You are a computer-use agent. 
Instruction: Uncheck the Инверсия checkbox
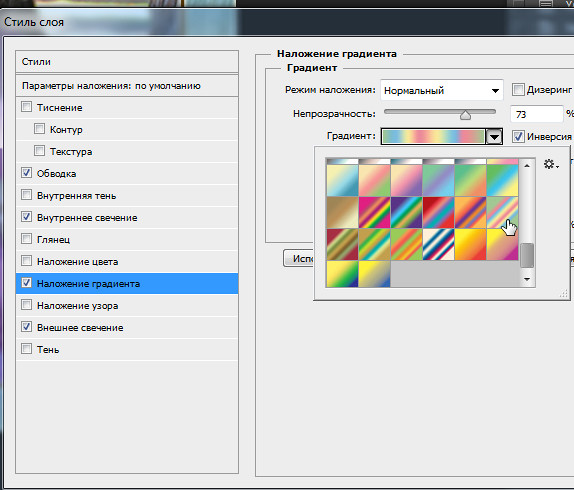coord(518,136)
